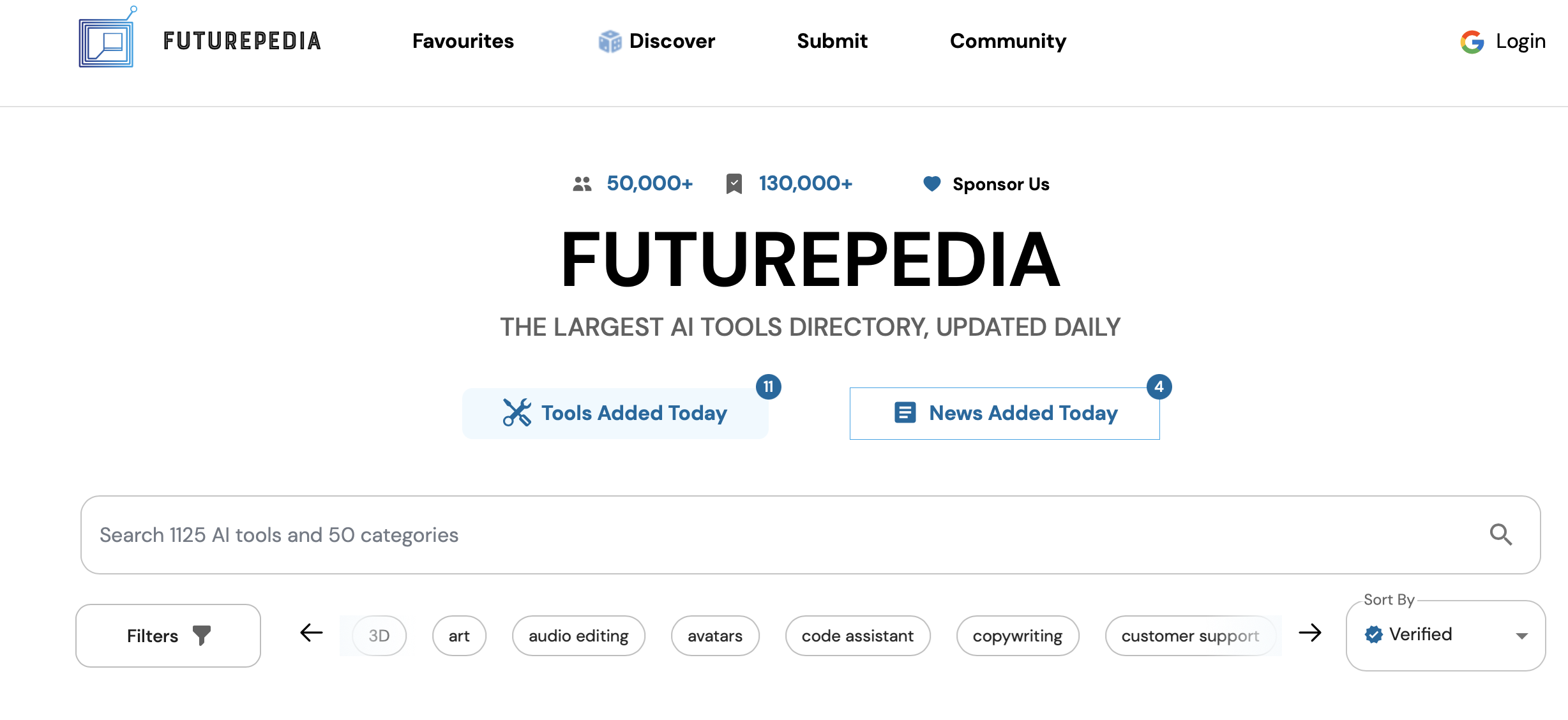Click the 11 badge on Tools Added
The image size is (1568, 720).
pos(769,387)
